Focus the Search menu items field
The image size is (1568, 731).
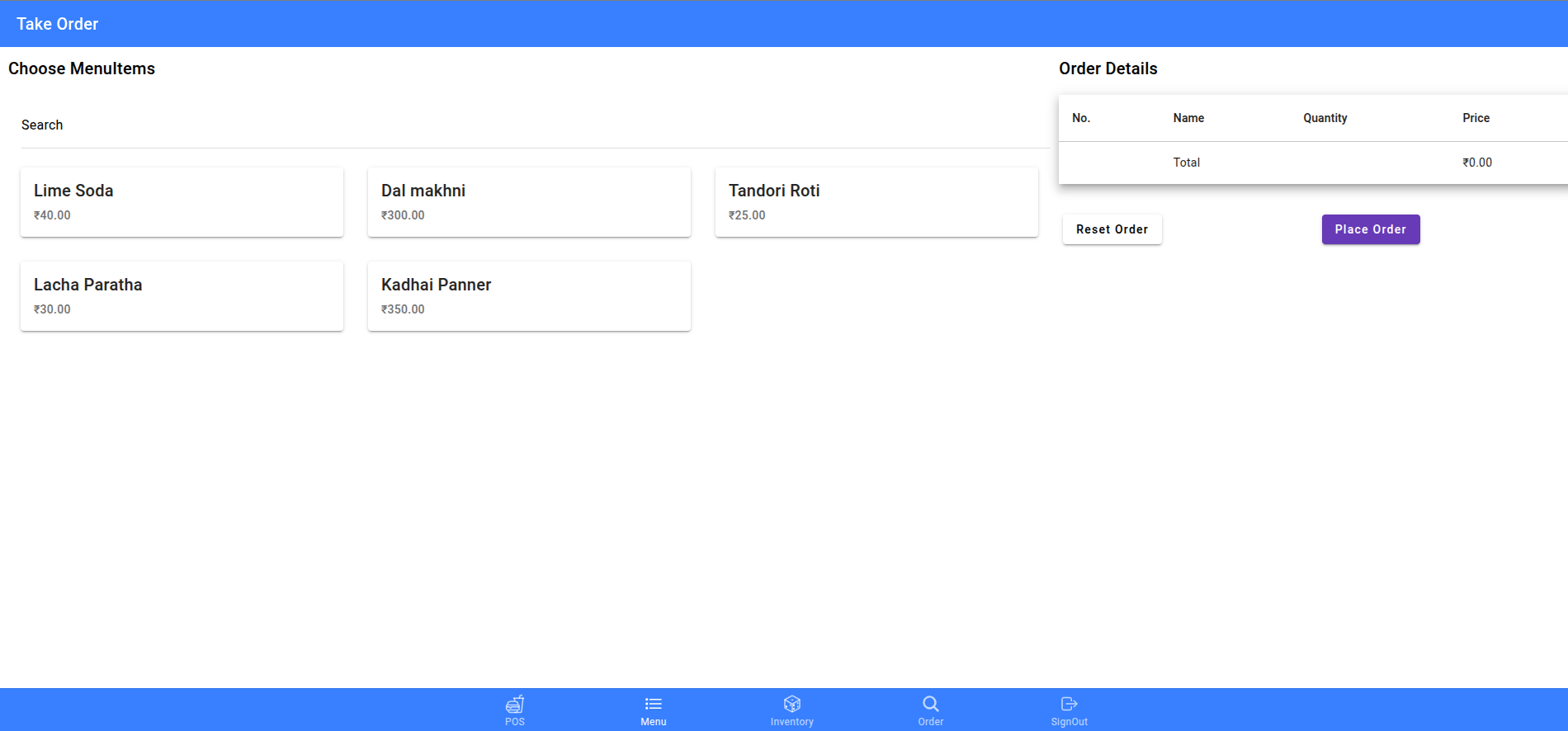535,125
